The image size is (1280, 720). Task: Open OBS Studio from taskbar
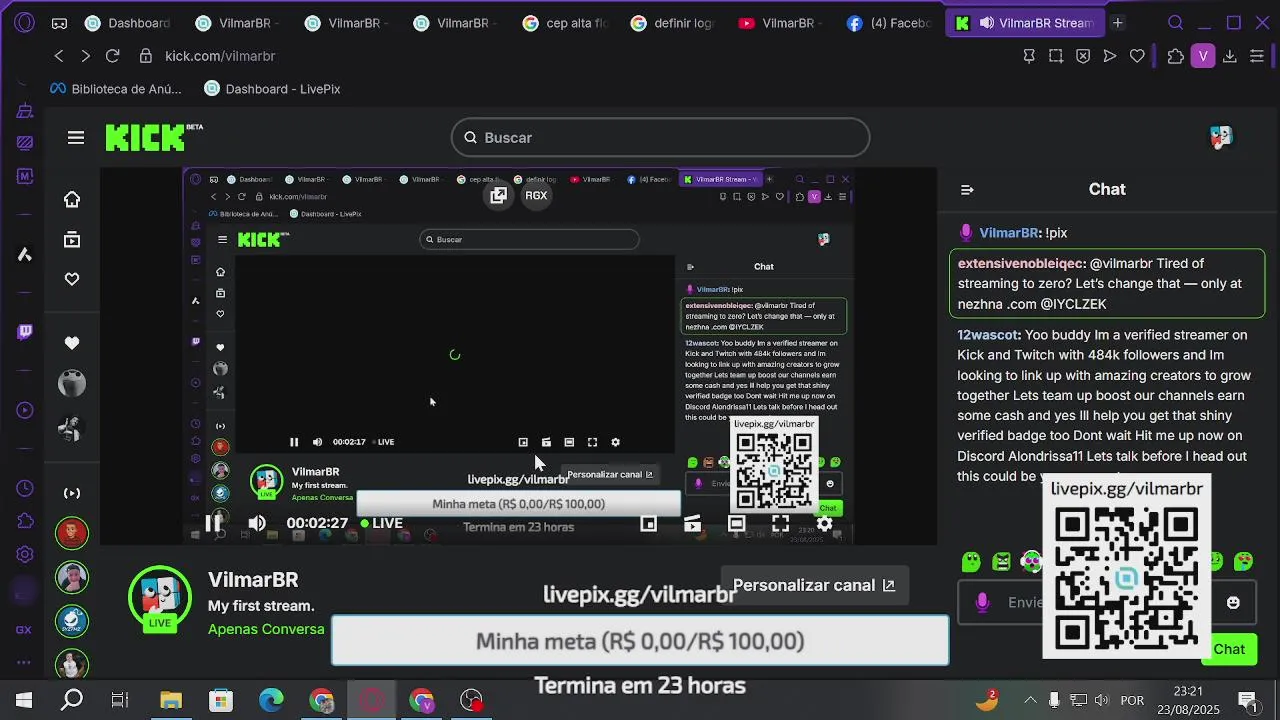click(x=471, y=700)
